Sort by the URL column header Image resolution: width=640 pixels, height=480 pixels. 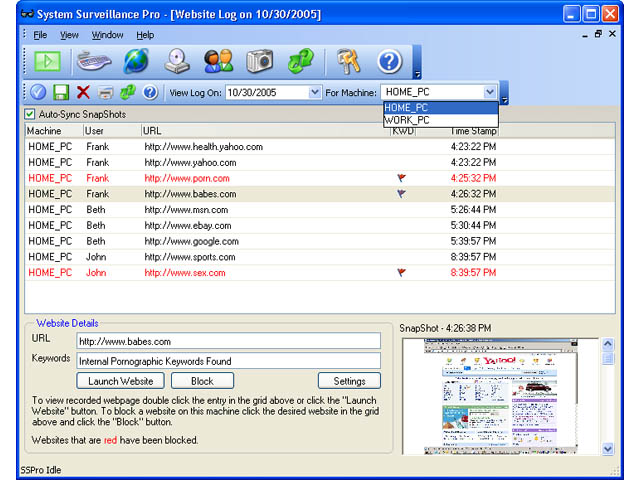265,131
